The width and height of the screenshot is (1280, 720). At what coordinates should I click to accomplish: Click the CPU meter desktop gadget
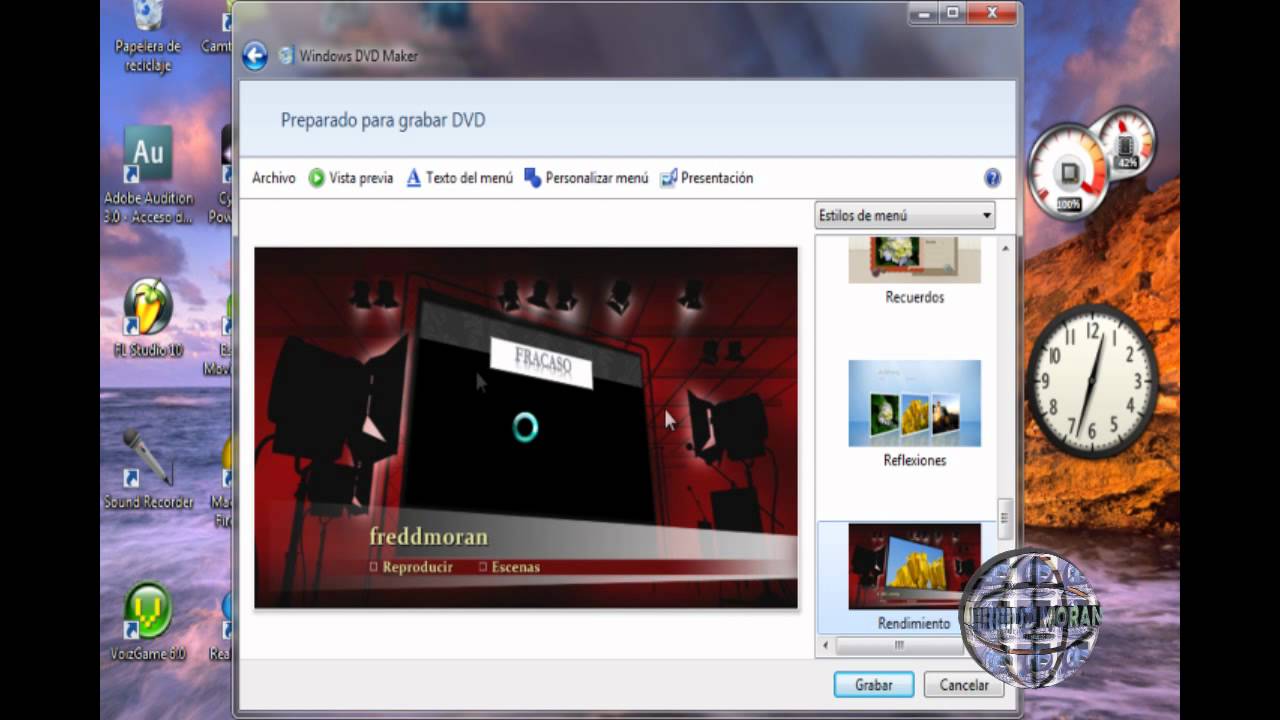click(1068, 172)
